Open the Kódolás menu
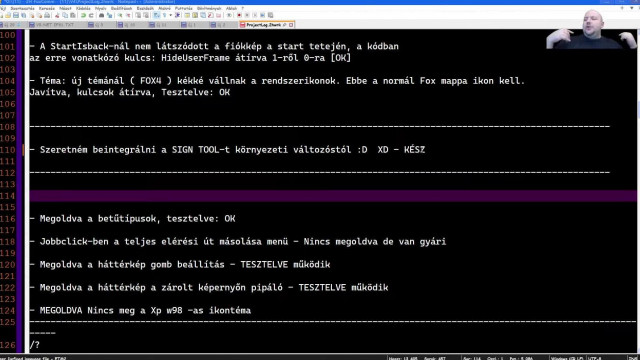This screenshot has height=360, width=640. tap(83, 8)
